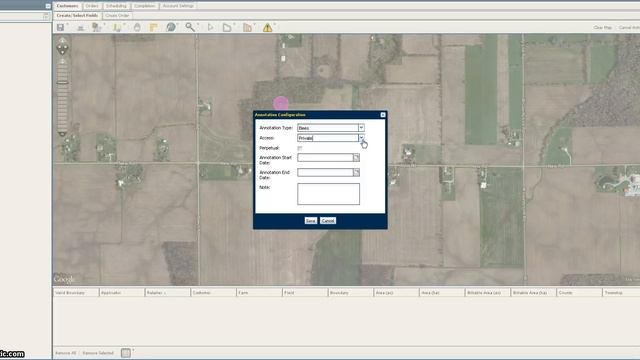Click Save in Annotation Configuration dialog
The width and height of the screenshot is (640, 360).
pyautogui.click(x=311, y=220)
